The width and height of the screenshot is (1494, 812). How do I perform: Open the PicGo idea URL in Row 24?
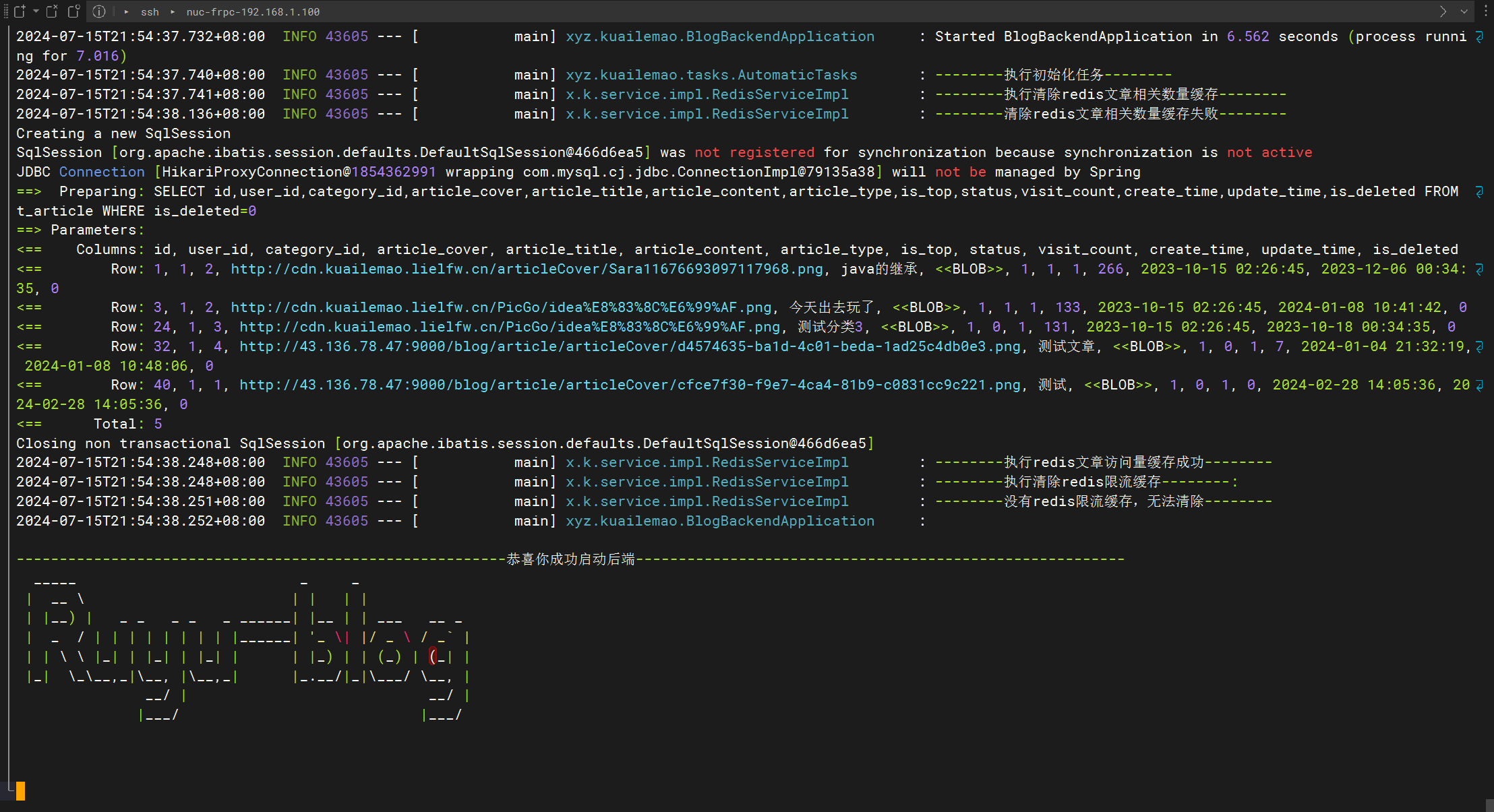tap(510, 327)
